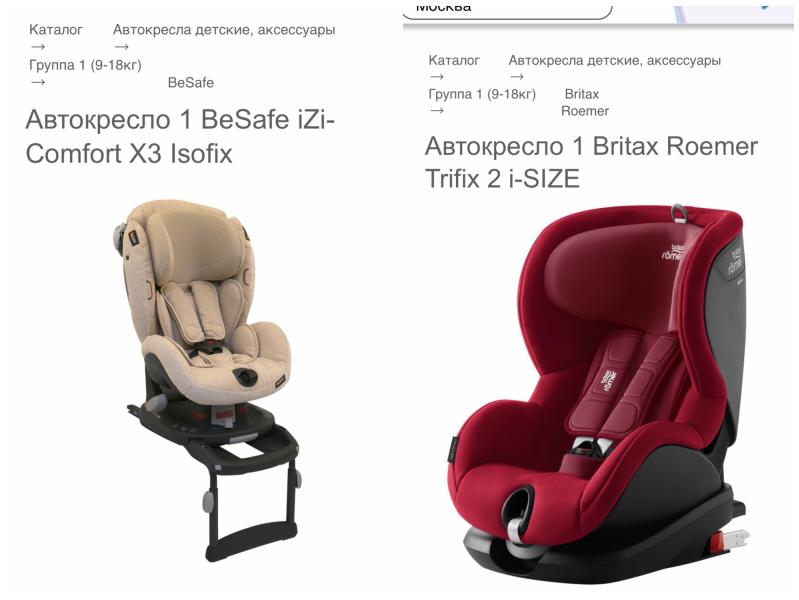Click arrow under left Каталог breadcrumb
This screenshot has height=600, width=799.
(38, 47)
